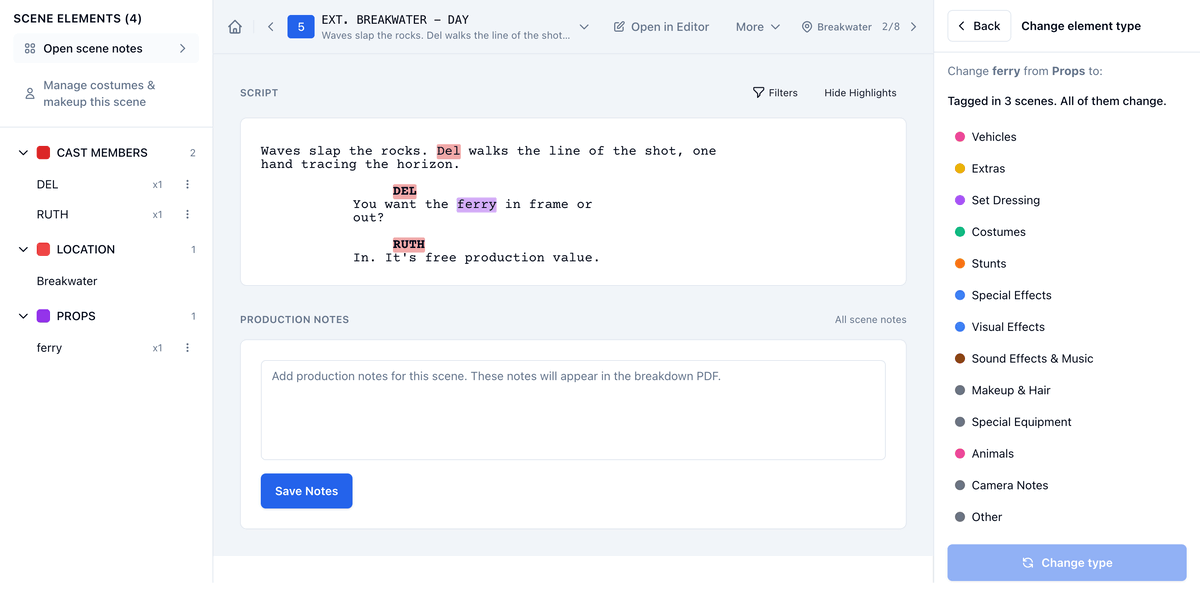Click the costumes person icon
This screenshot has width=1200, height=601.
tap(30, 94)
